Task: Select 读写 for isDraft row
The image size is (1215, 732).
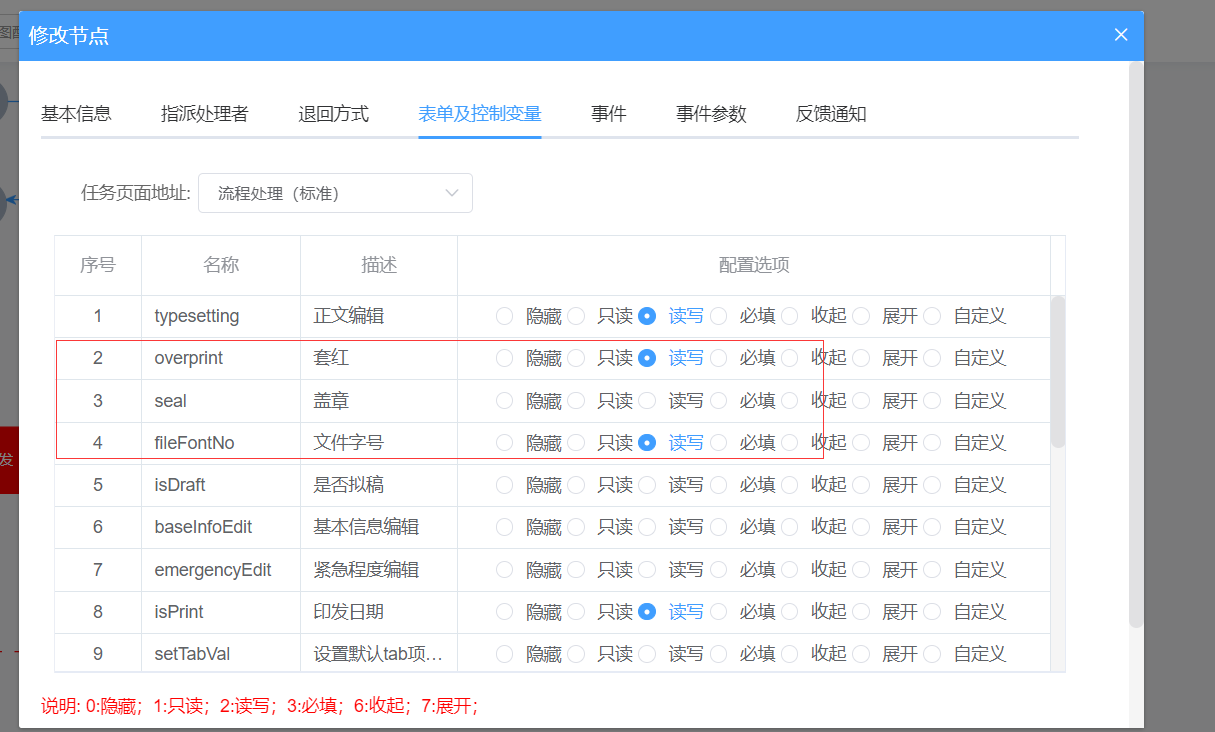Action: pyautogui.click(x=647, y=485)
